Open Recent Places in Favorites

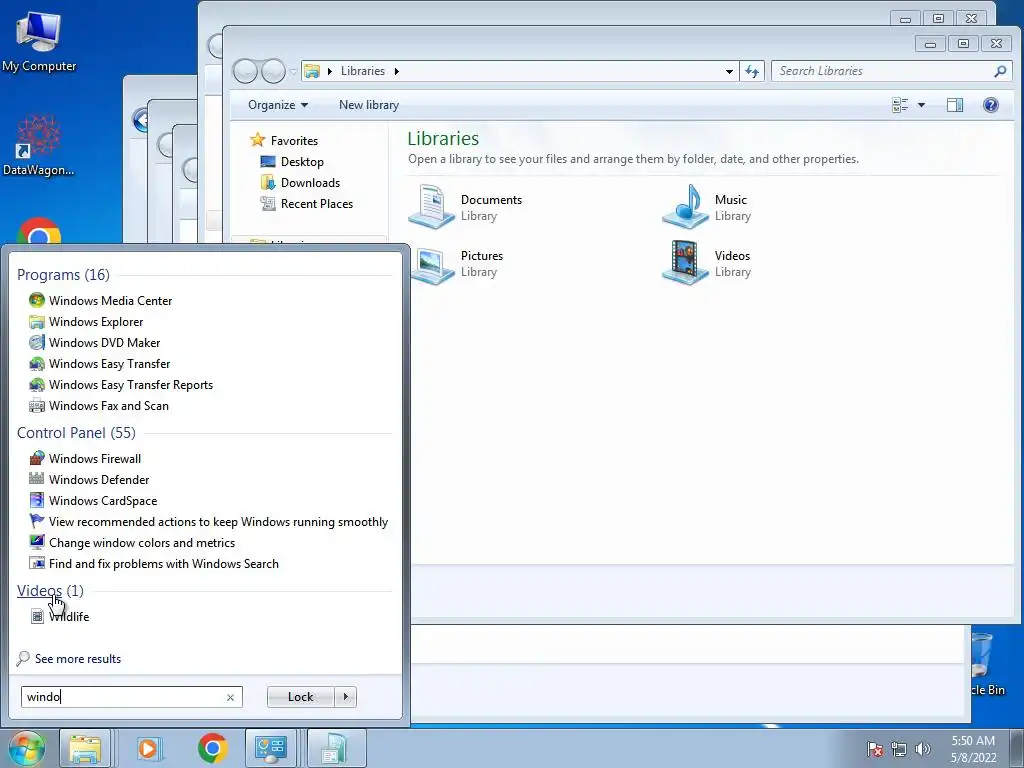click(307, 203)
